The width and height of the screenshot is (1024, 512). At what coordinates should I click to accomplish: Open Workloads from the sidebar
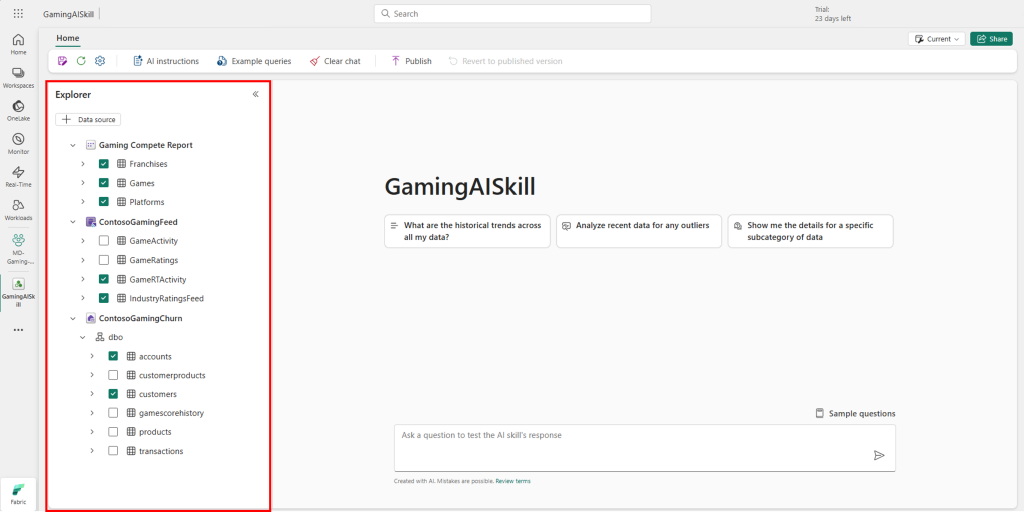pyautogui.click(x=18, y=209)
